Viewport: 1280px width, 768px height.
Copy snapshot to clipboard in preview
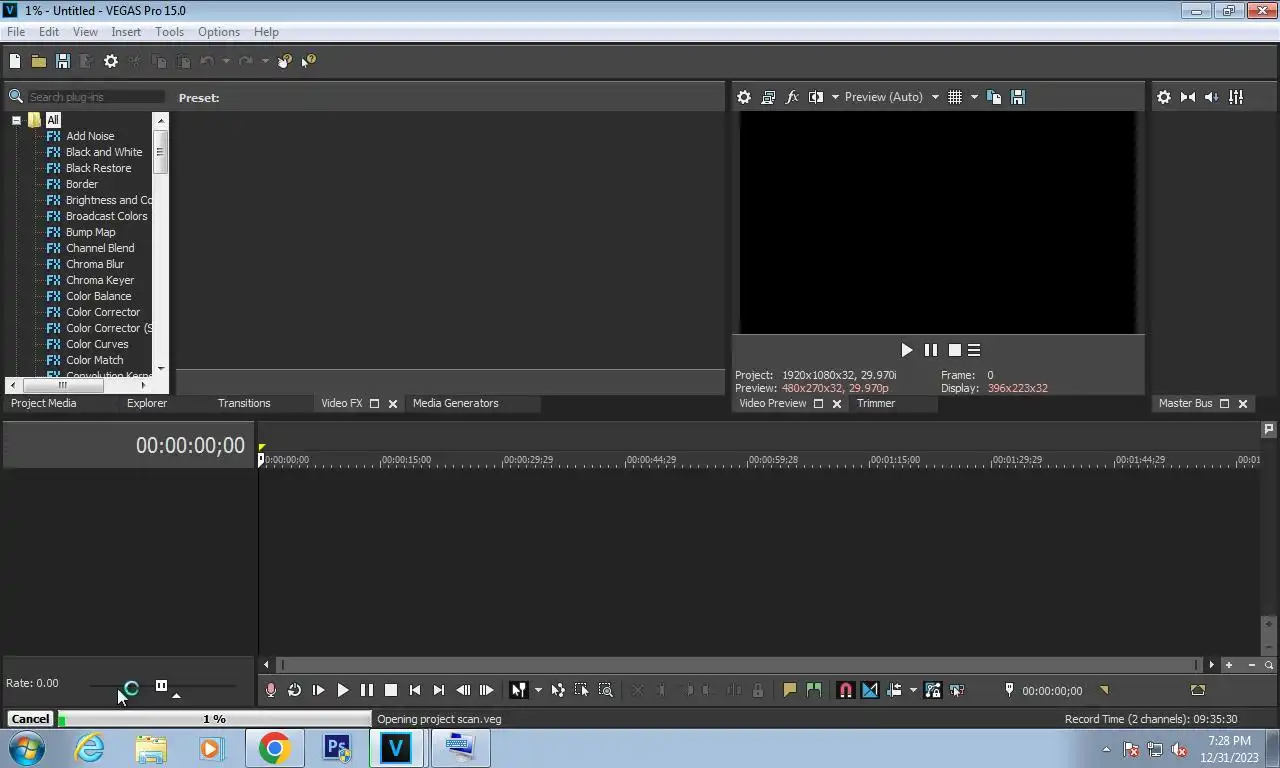(994, 97)
